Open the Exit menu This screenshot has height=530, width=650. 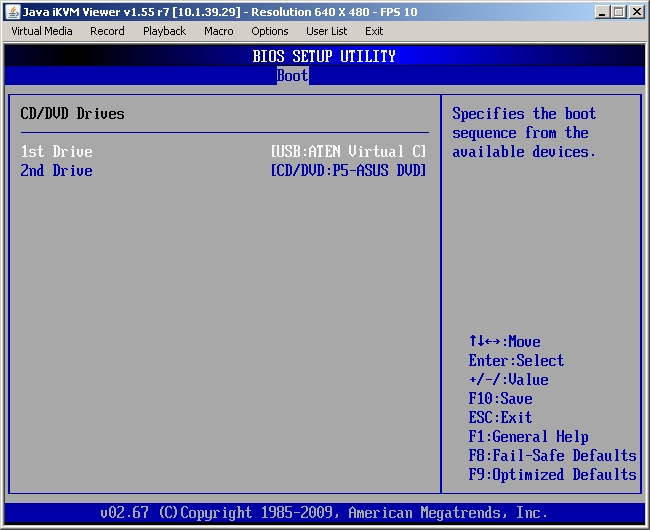(374, 31)
